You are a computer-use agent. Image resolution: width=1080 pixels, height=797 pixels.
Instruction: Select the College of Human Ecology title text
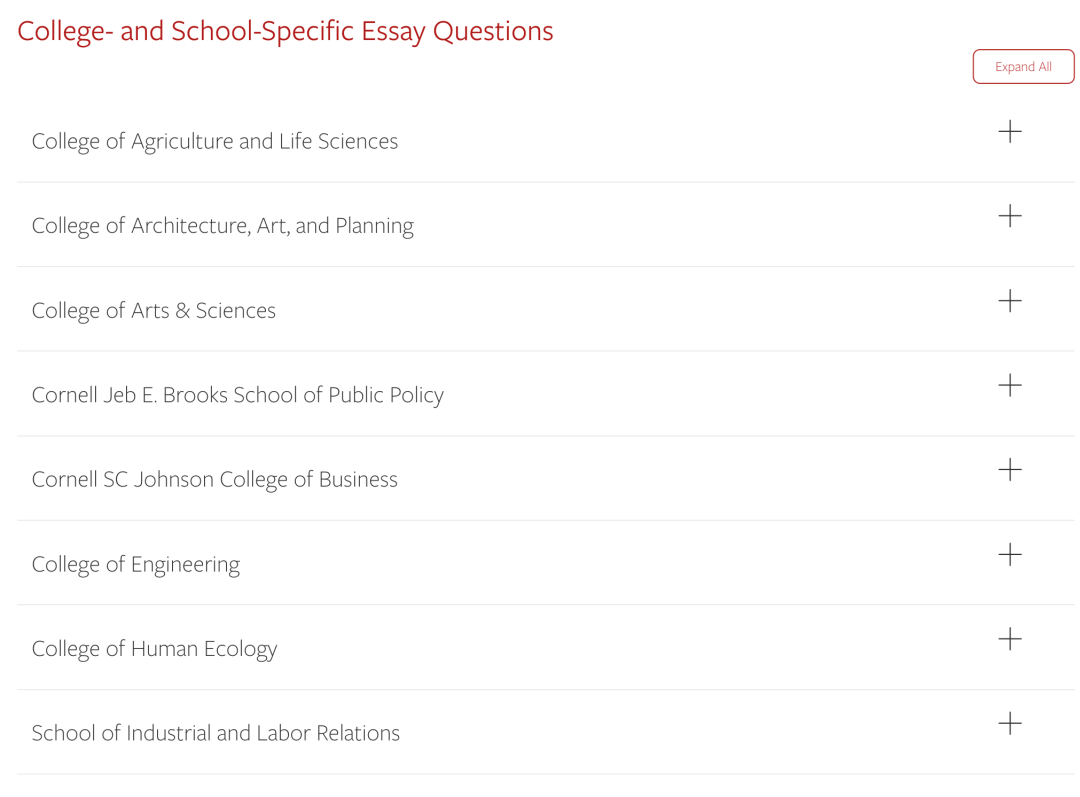coord(154,649)
